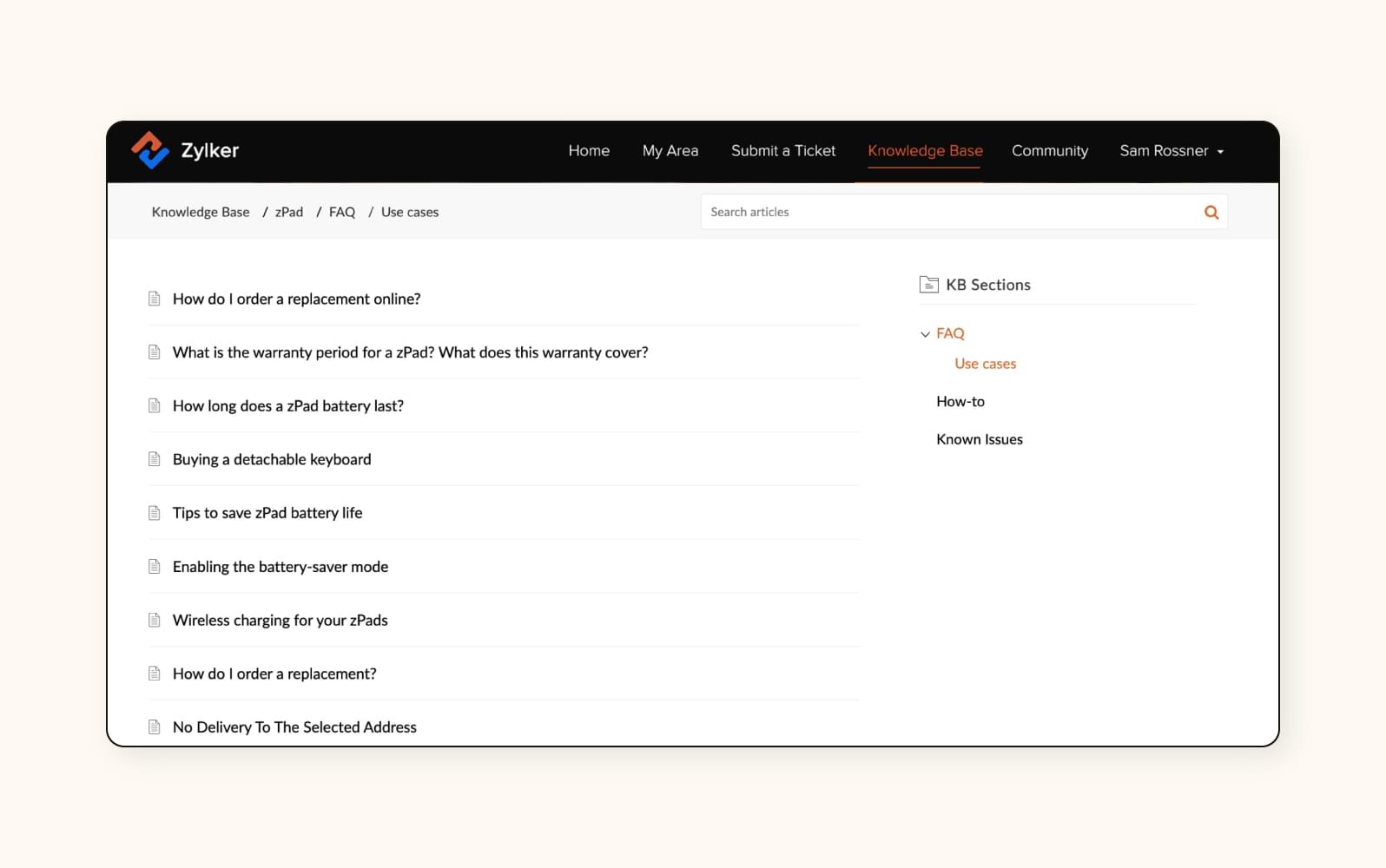Click document icon beside 'Buying a detachable keyboard'
Viewport: 1386px width, 868px height.
[155, 459]
